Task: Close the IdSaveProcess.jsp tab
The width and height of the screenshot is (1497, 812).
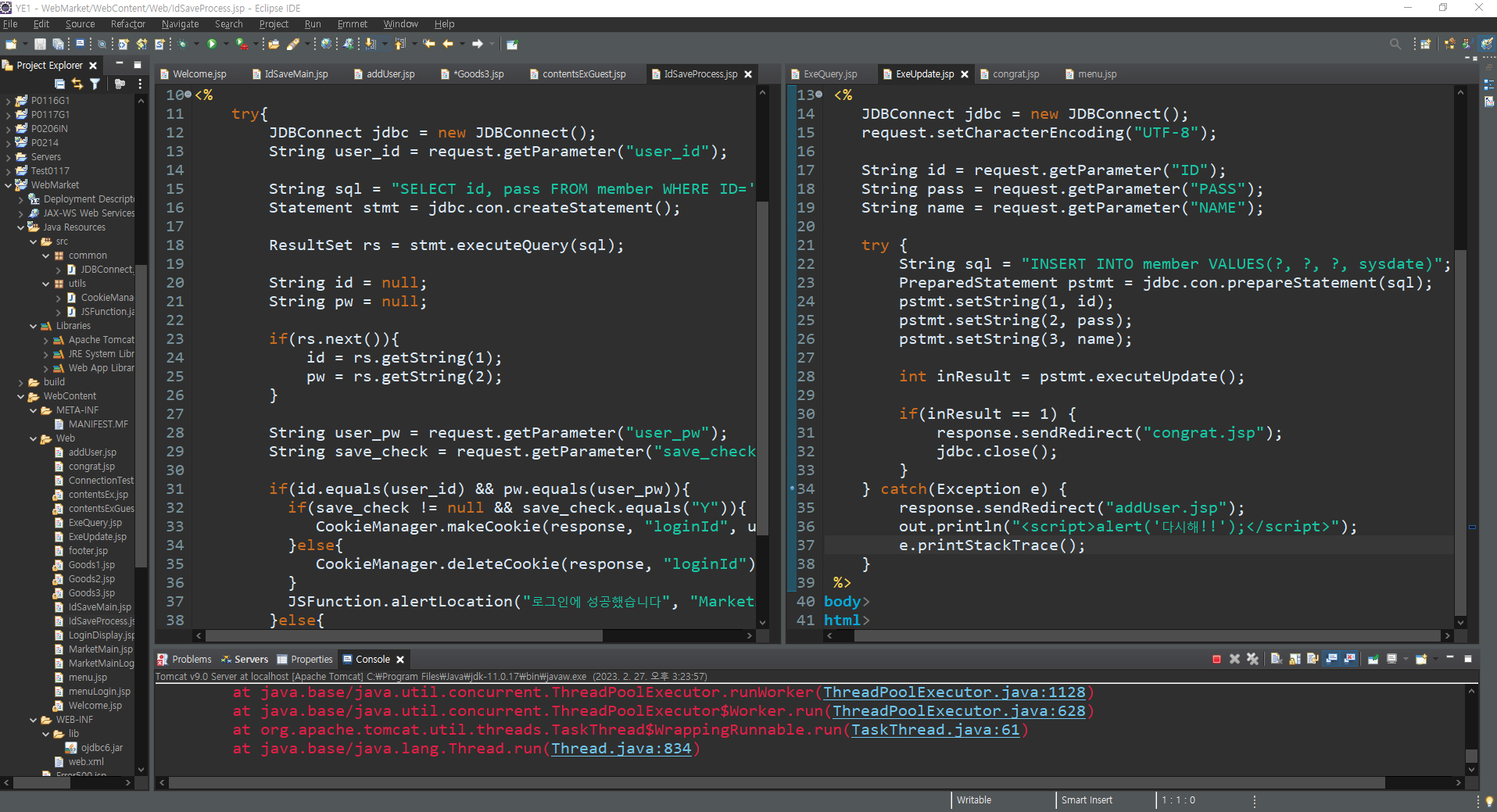Action: tap(748, 74)
